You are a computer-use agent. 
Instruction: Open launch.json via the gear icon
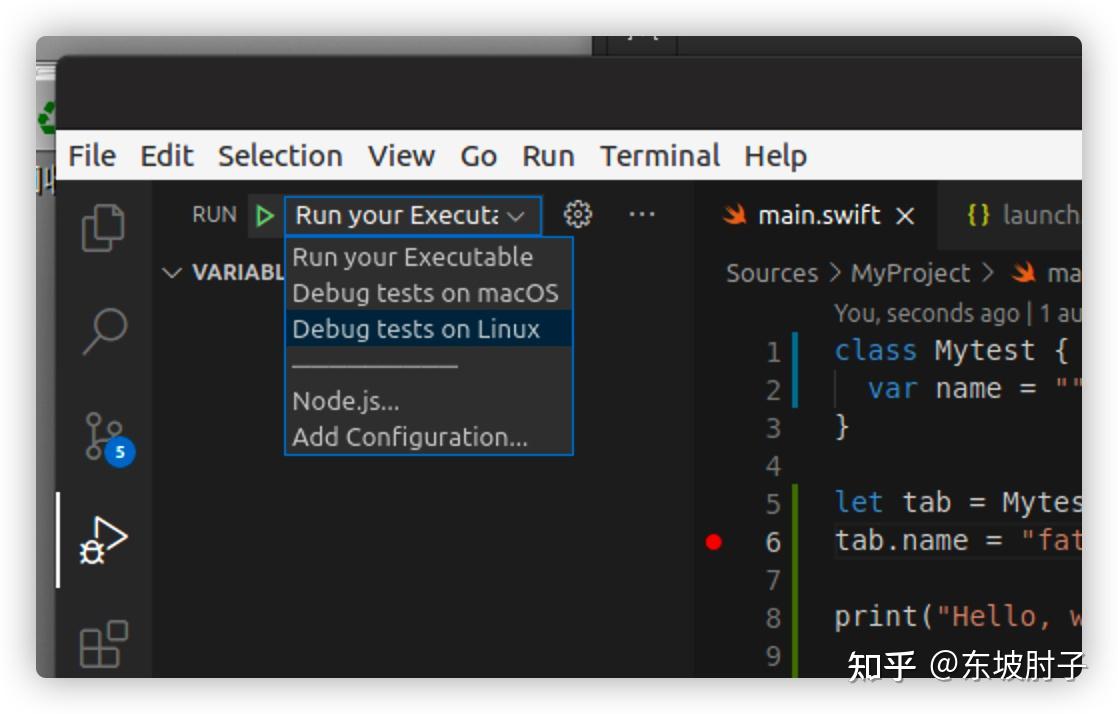click(579, 214)
